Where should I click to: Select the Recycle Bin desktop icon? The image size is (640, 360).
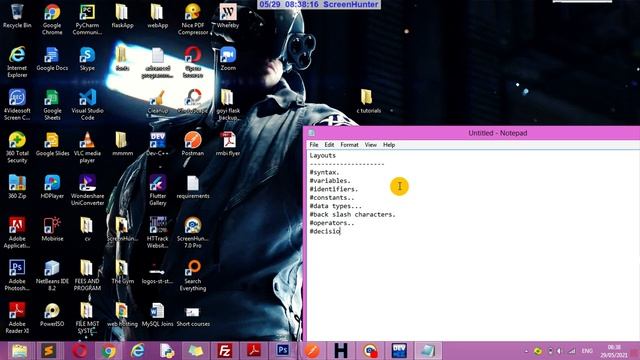tap(17, 16)
